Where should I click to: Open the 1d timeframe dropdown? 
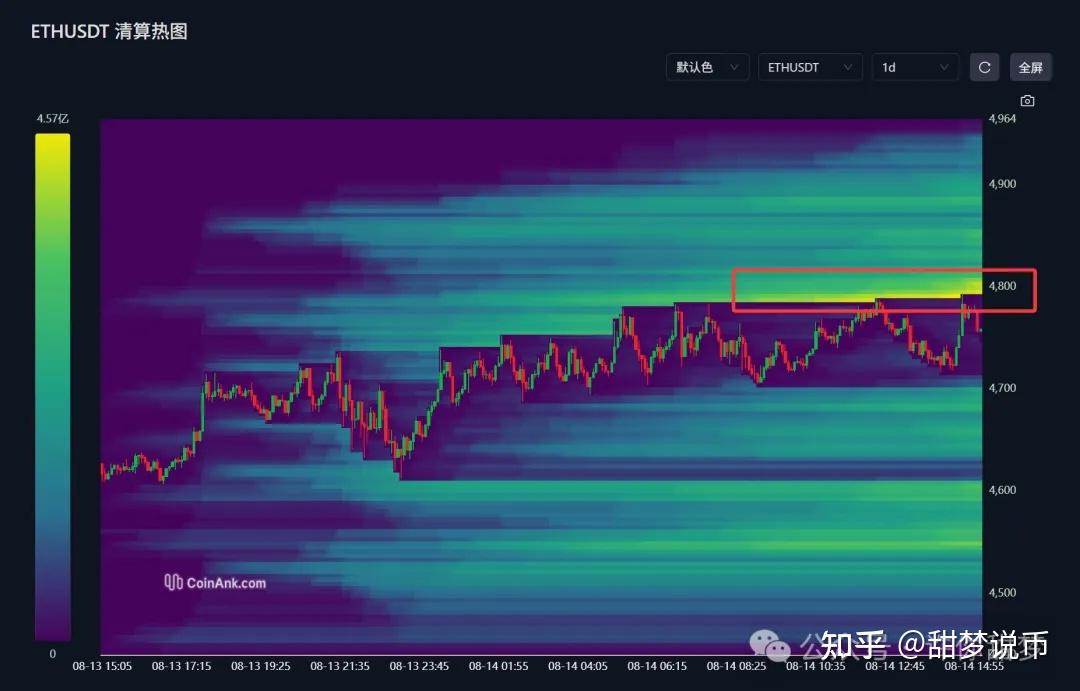tap(915, 68)
